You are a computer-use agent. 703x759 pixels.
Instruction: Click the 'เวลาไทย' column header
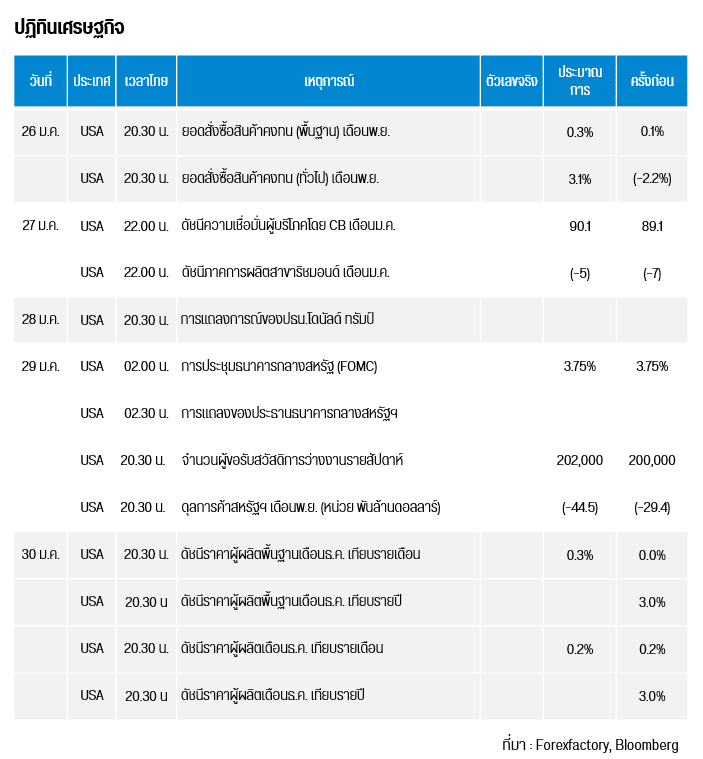146,81
